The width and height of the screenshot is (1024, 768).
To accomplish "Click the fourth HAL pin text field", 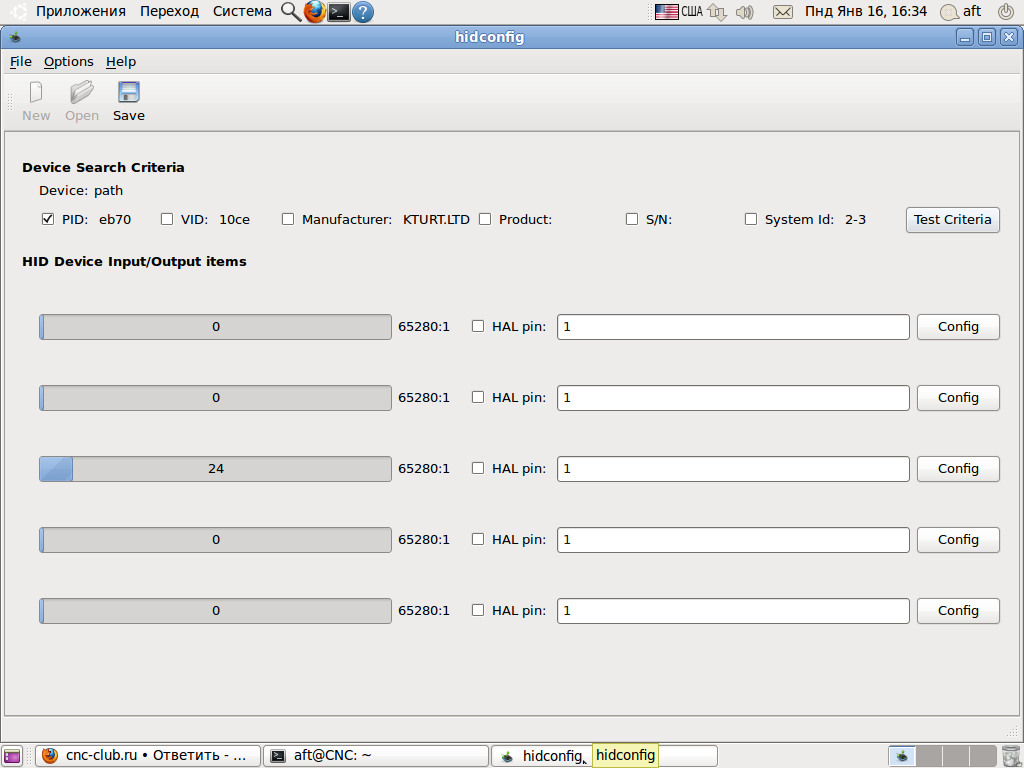I will (x=733, y=539).
